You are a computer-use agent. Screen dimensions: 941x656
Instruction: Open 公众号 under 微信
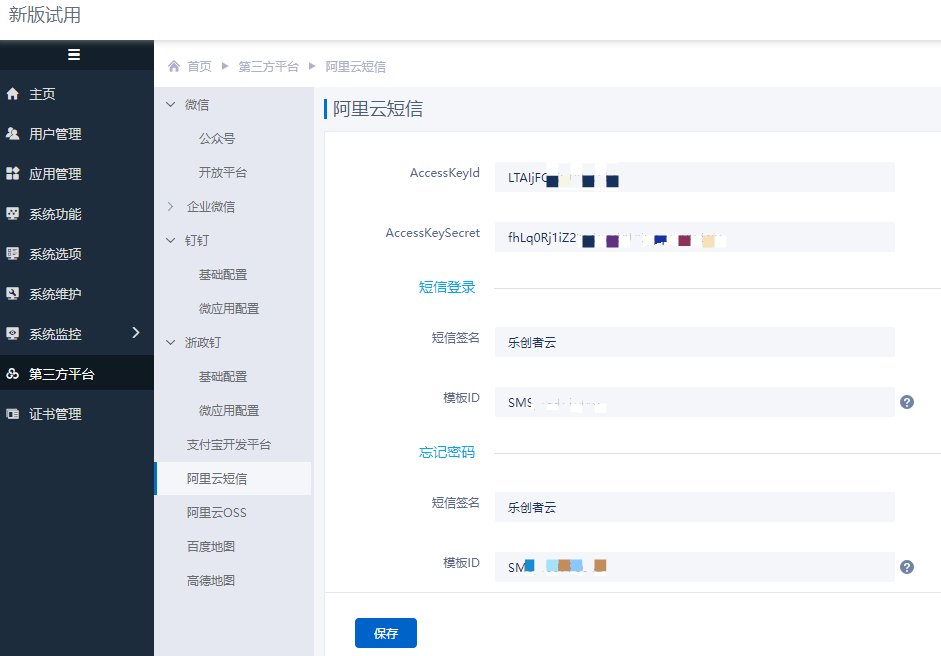(x=216, y=139)
